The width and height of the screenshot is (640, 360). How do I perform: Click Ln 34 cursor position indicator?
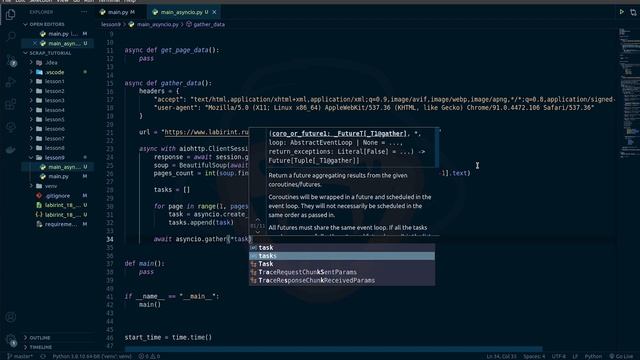[501, 356]
